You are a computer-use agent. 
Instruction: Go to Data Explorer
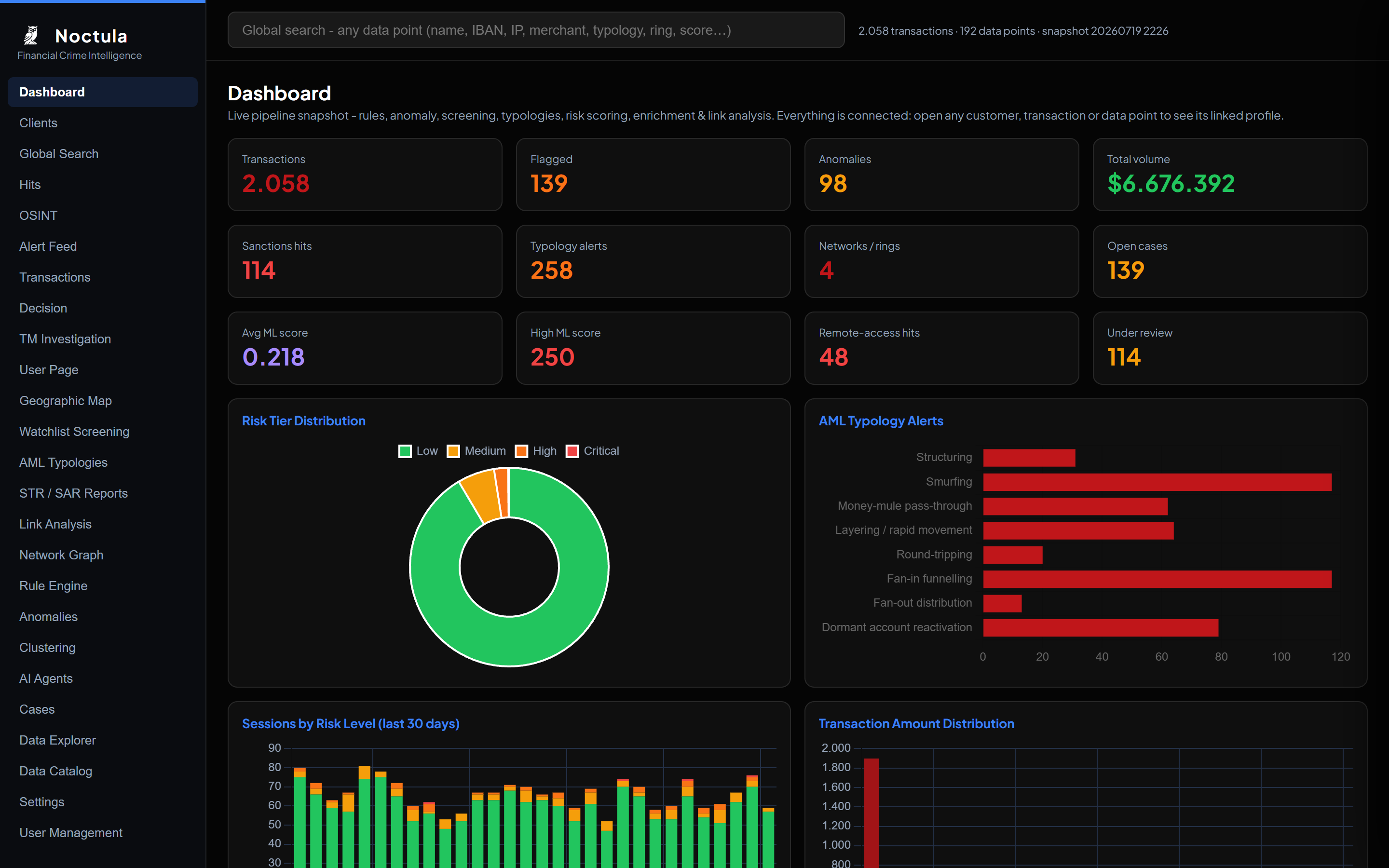point(103,740)
